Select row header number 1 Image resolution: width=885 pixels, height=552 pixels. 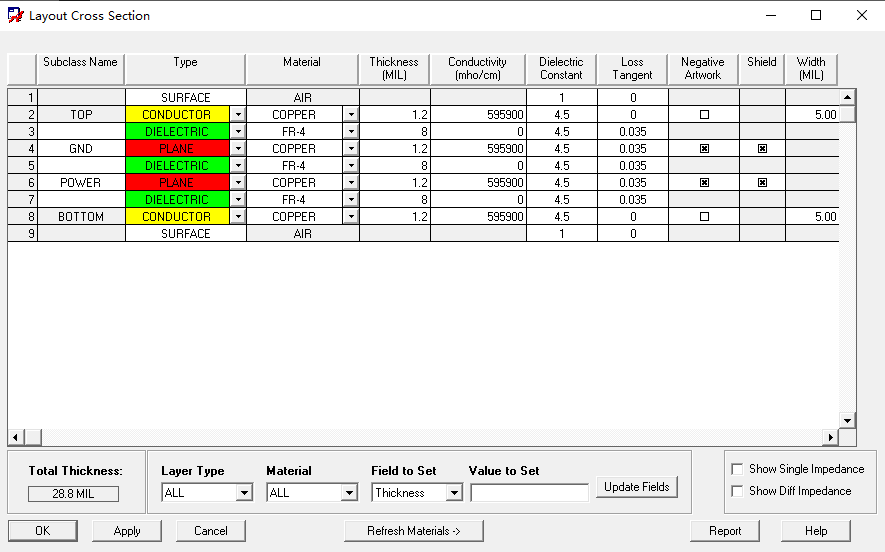[23, 98]
